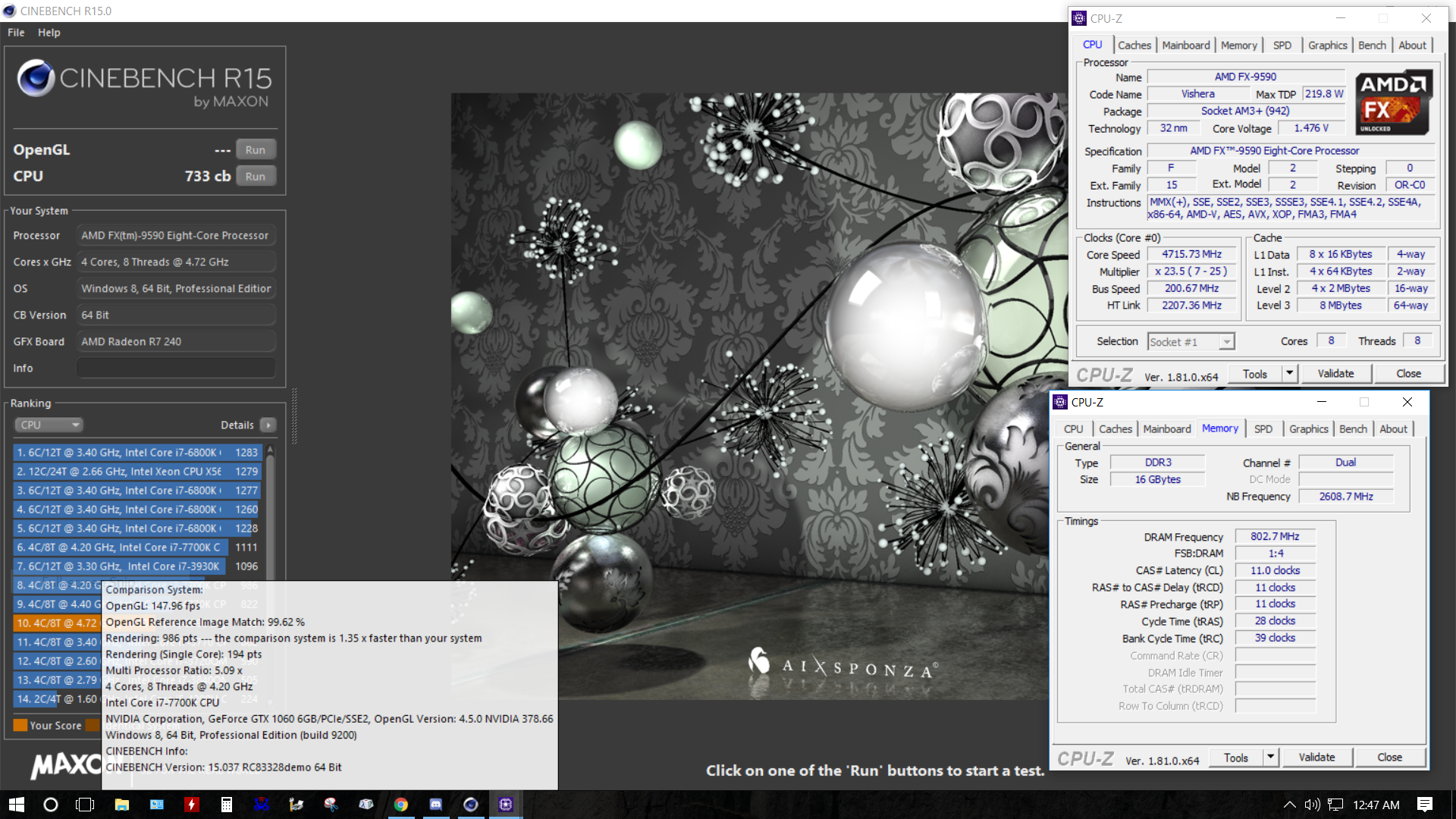1456x819 pixels.
Task: Click the AMD FX processor logo
Action: click(x=1393, y=103)
